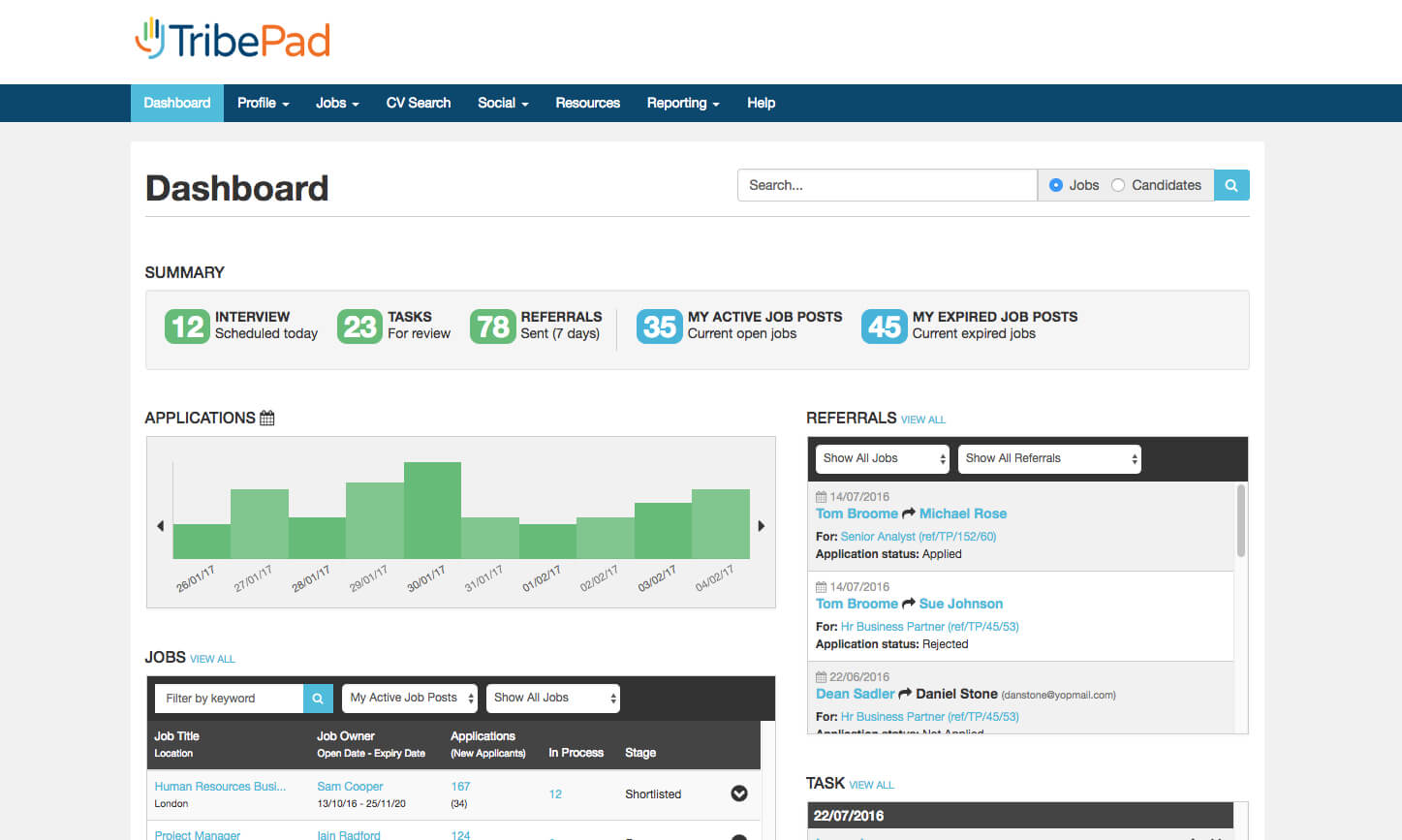
Task: Expand the Human Resources job row chevron
Action: 739,793
